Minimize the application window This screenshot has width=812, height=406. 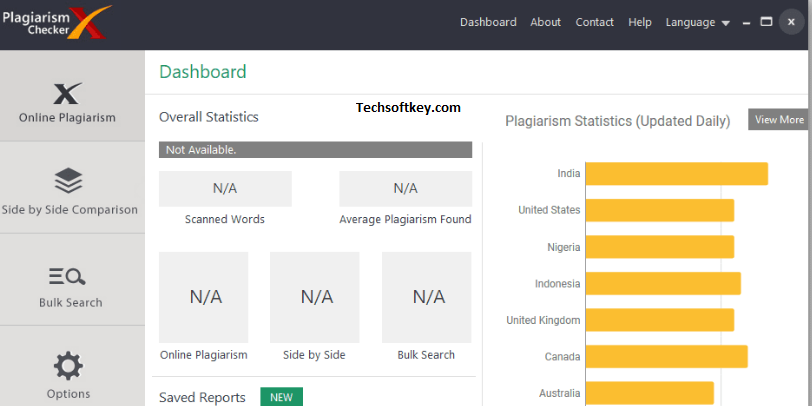click(x=746, y=23)
